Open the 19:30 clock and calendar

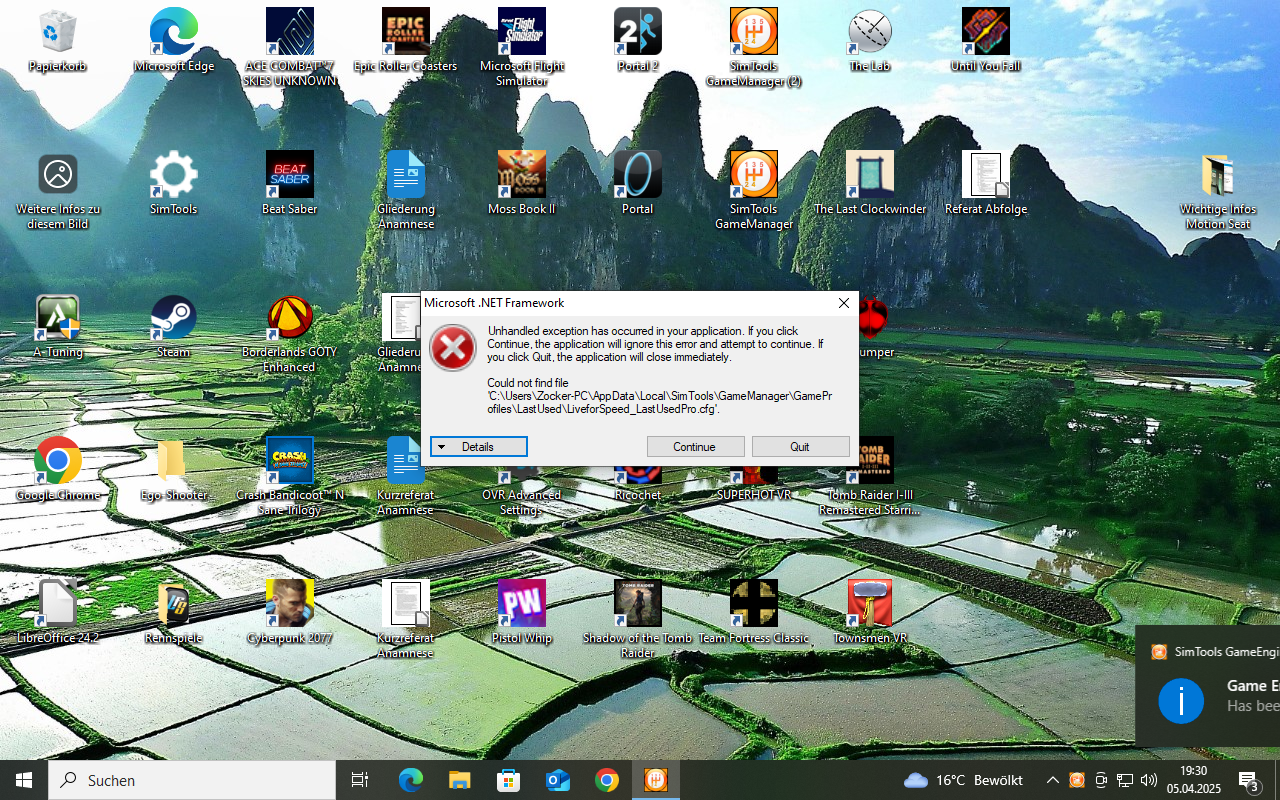pos(1194,780)
